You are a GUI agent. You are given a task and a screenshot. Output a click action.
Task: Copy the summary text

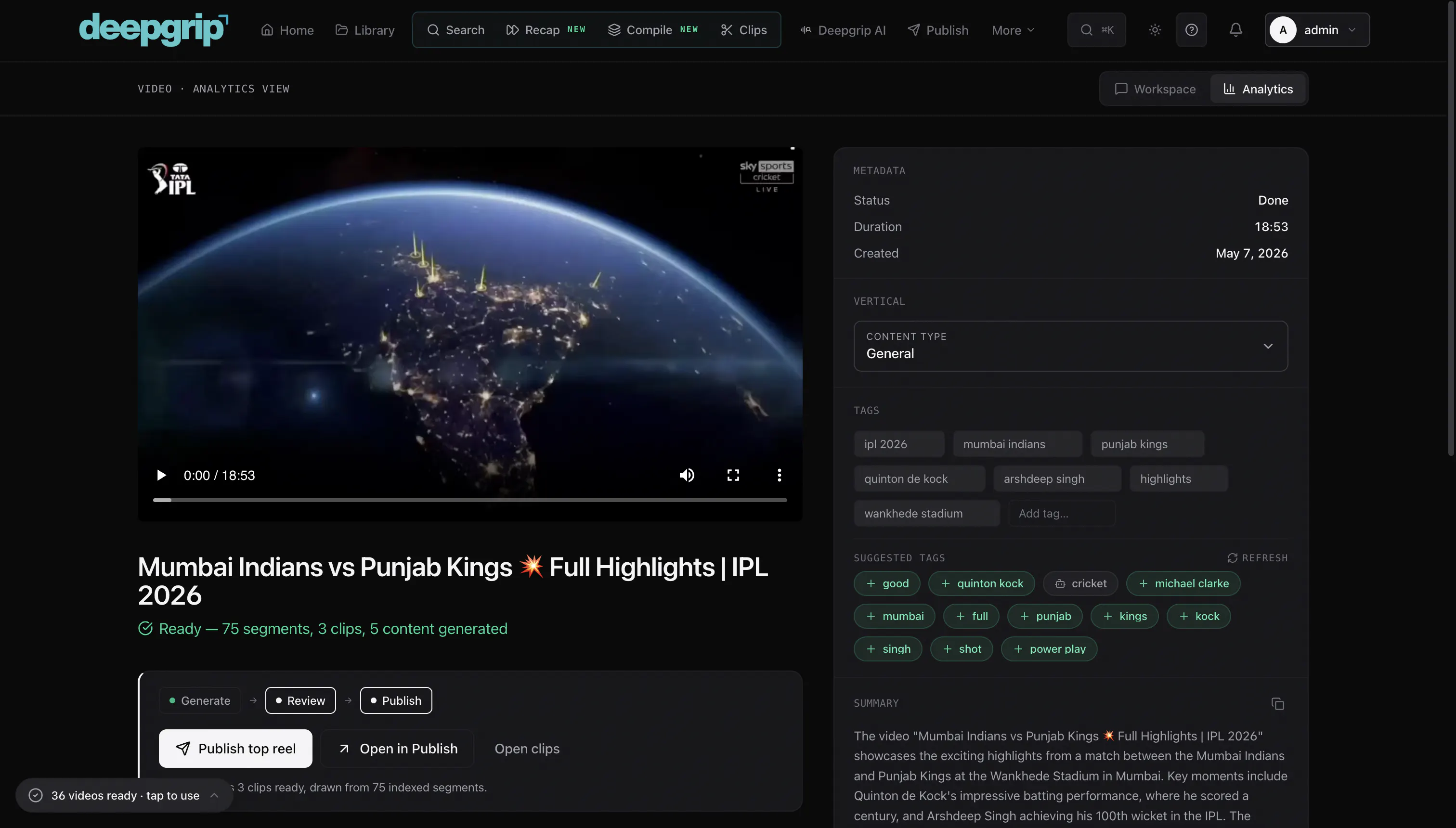click(1277, 703)
